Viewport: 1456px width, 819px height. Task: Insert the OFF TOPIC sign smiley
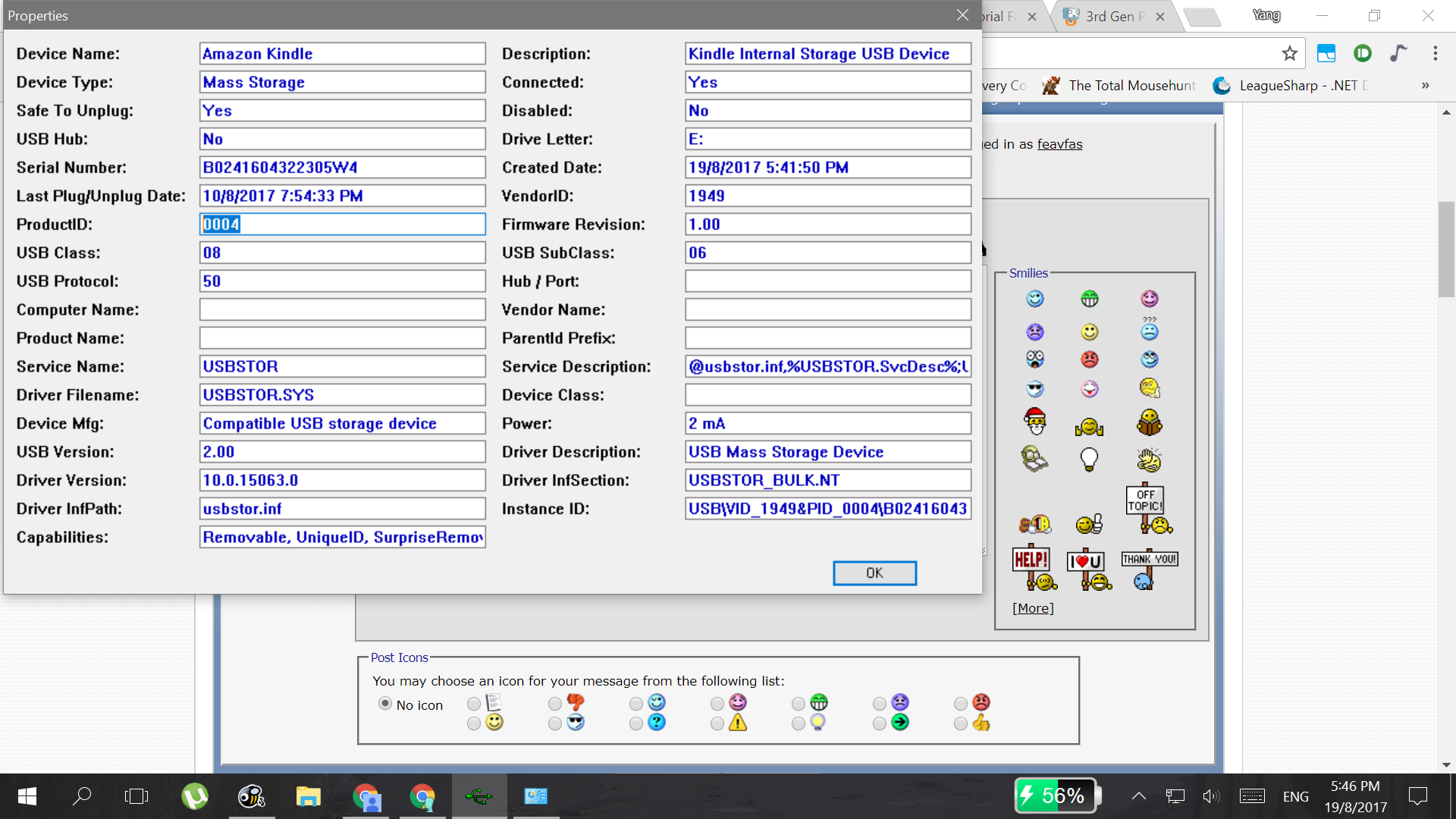(1149, 510)
